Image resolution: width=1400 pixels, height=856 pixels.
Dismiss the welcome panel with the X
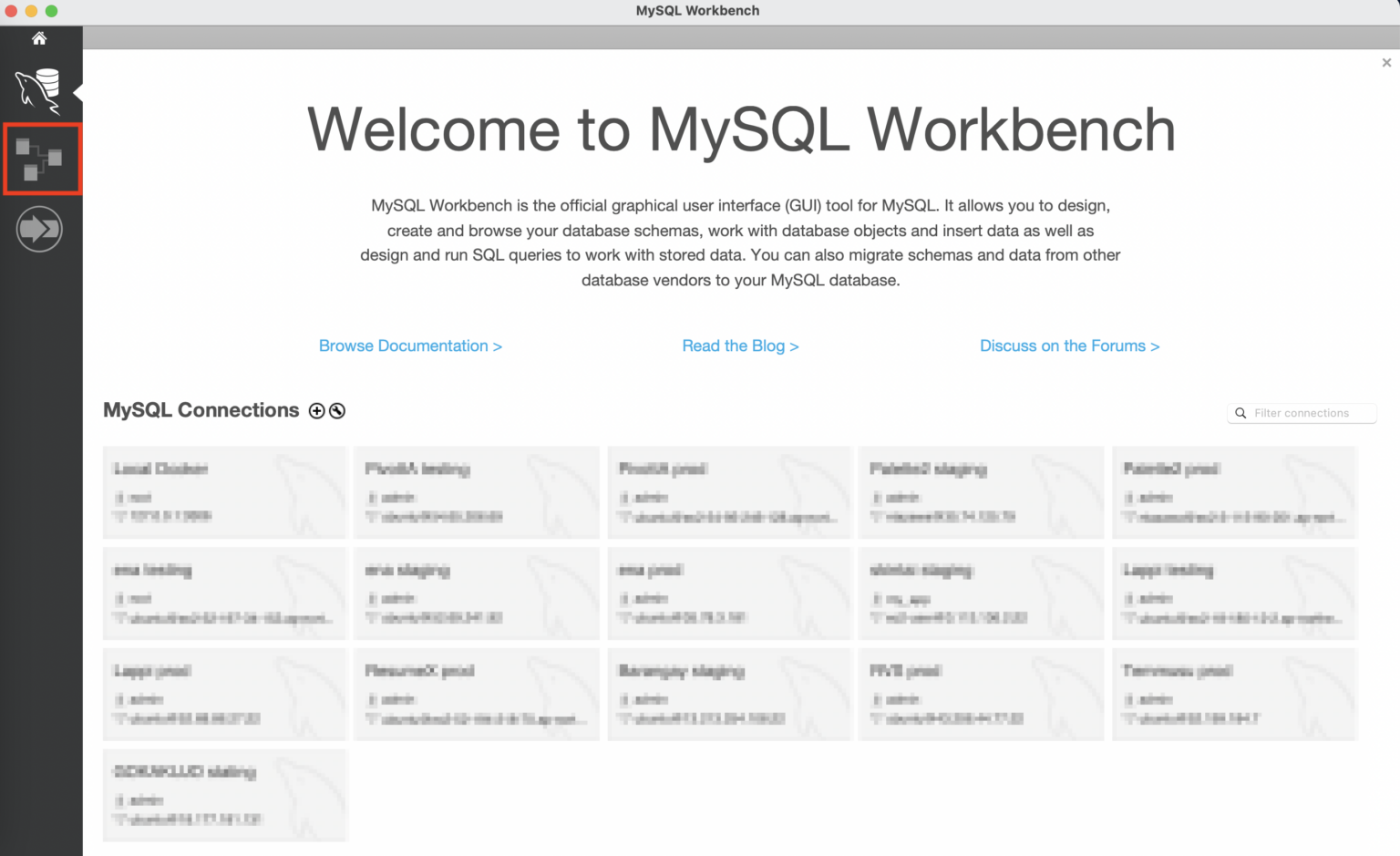pyautogui.click(x=1385, y=62)
